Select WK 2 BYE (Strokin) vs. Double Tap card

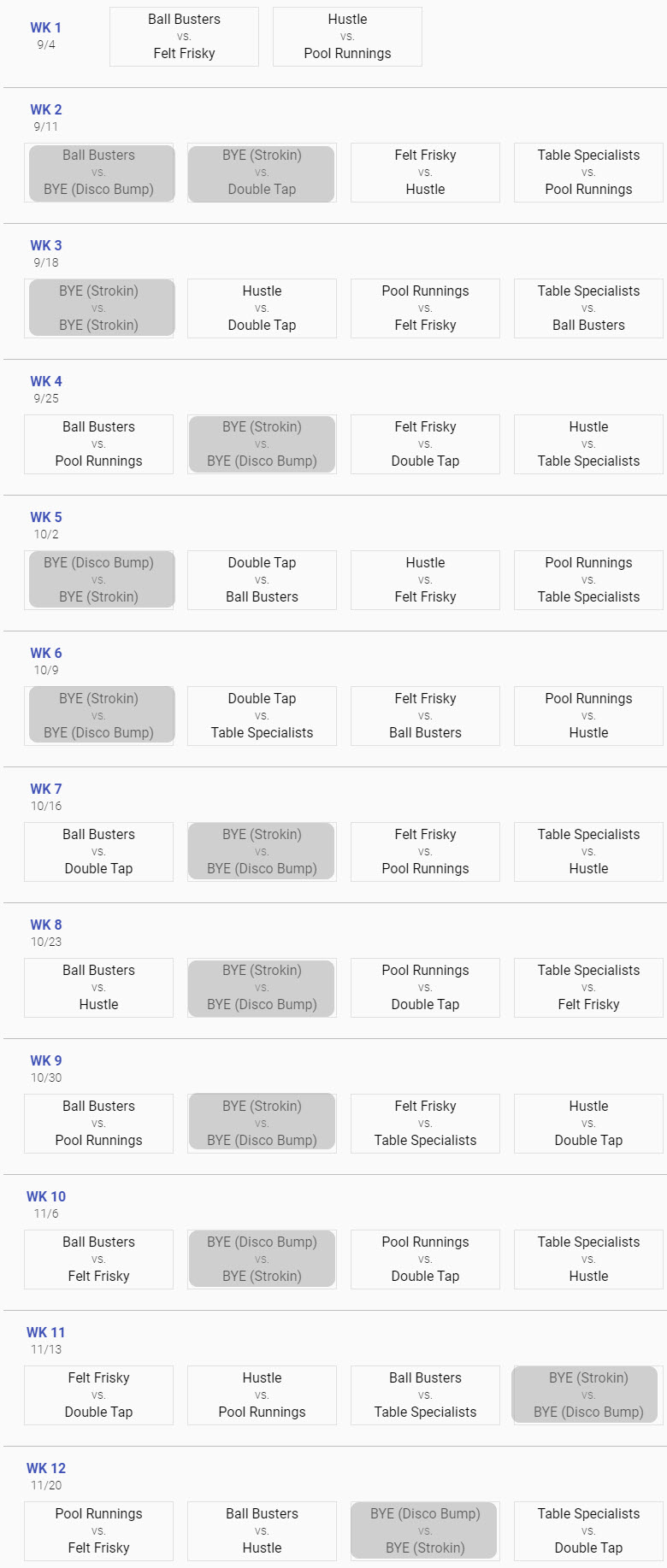point(262,173)
